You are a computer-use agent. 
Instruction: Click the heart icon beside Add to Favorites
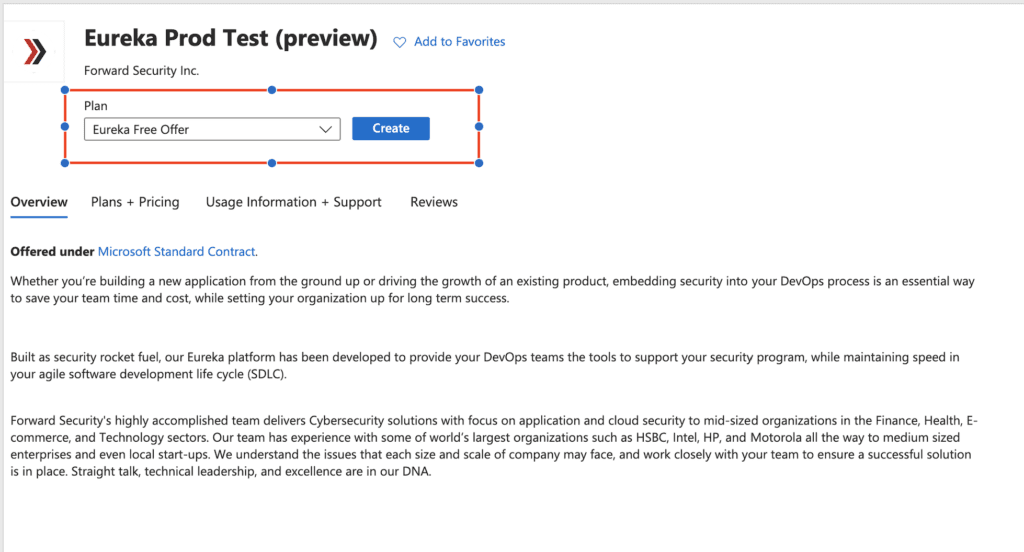[400, 42]
